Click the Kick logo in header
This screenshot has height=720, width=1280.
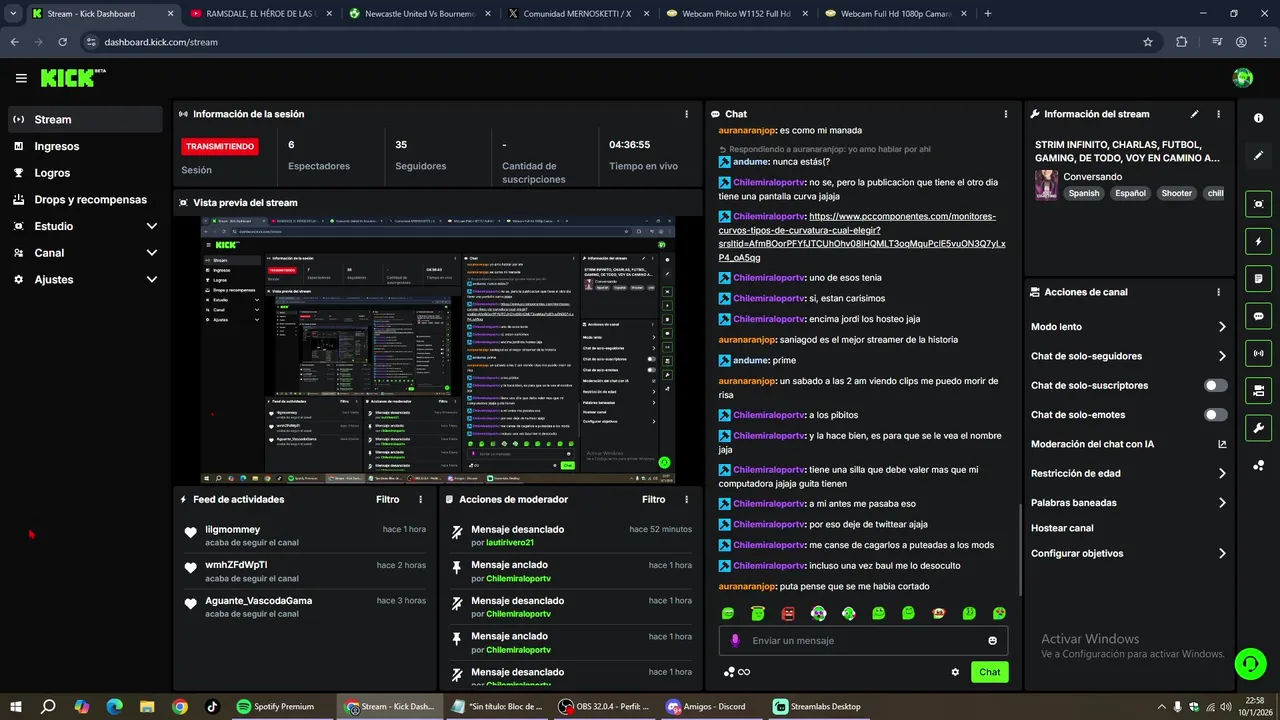point(72,78)
